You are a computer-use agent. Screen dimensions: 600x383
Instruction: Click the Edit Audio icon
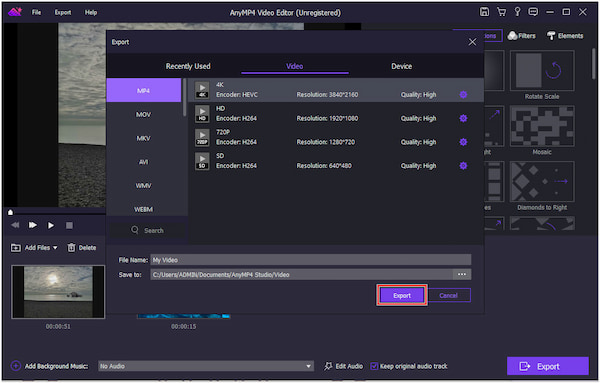coord(328,366)
